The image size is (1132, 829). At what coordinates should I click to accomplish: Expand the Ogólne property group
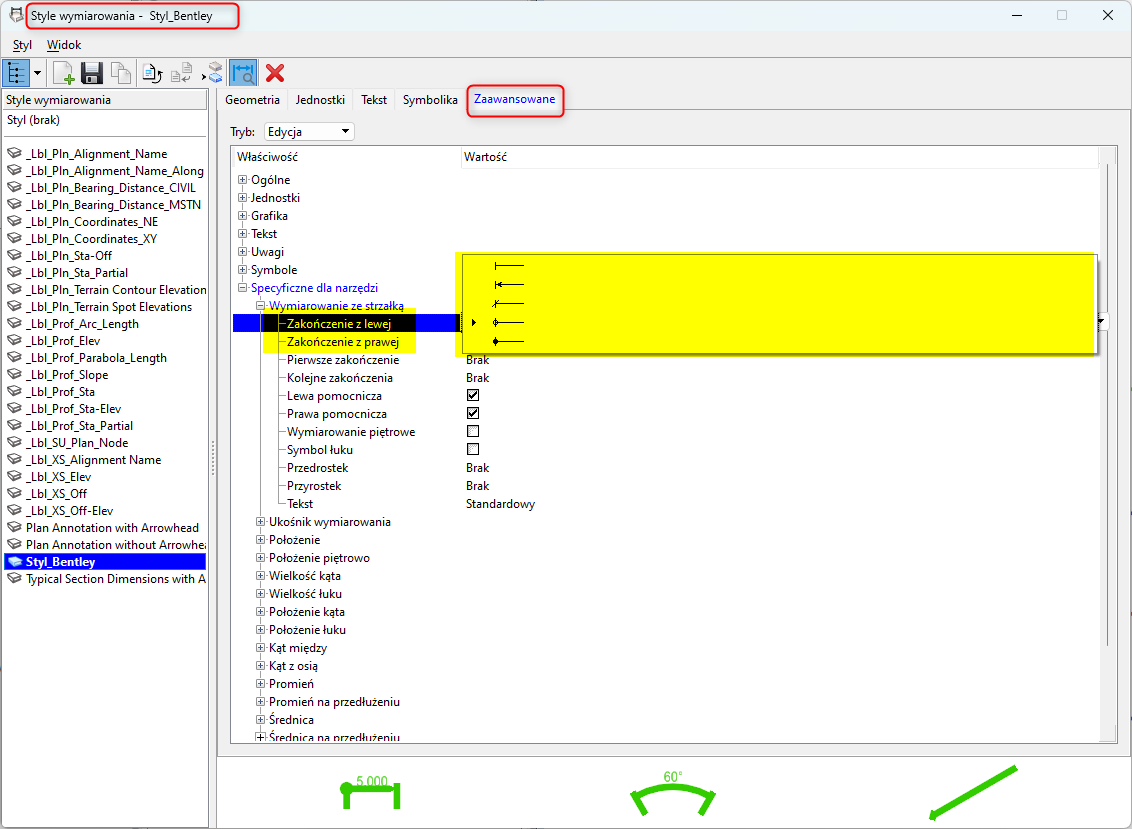click(x=242, y=180)
